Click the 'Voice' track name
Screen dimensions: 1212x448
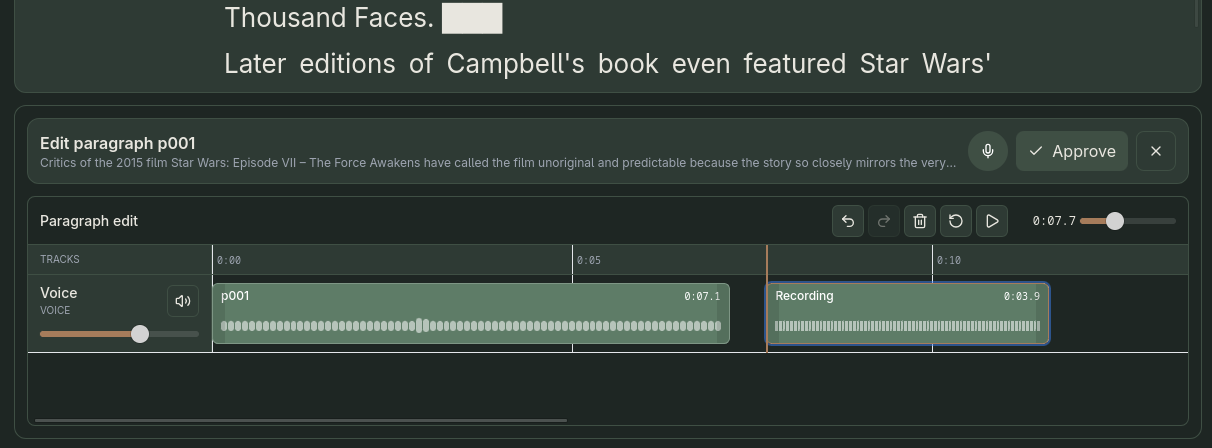[59, 293]
